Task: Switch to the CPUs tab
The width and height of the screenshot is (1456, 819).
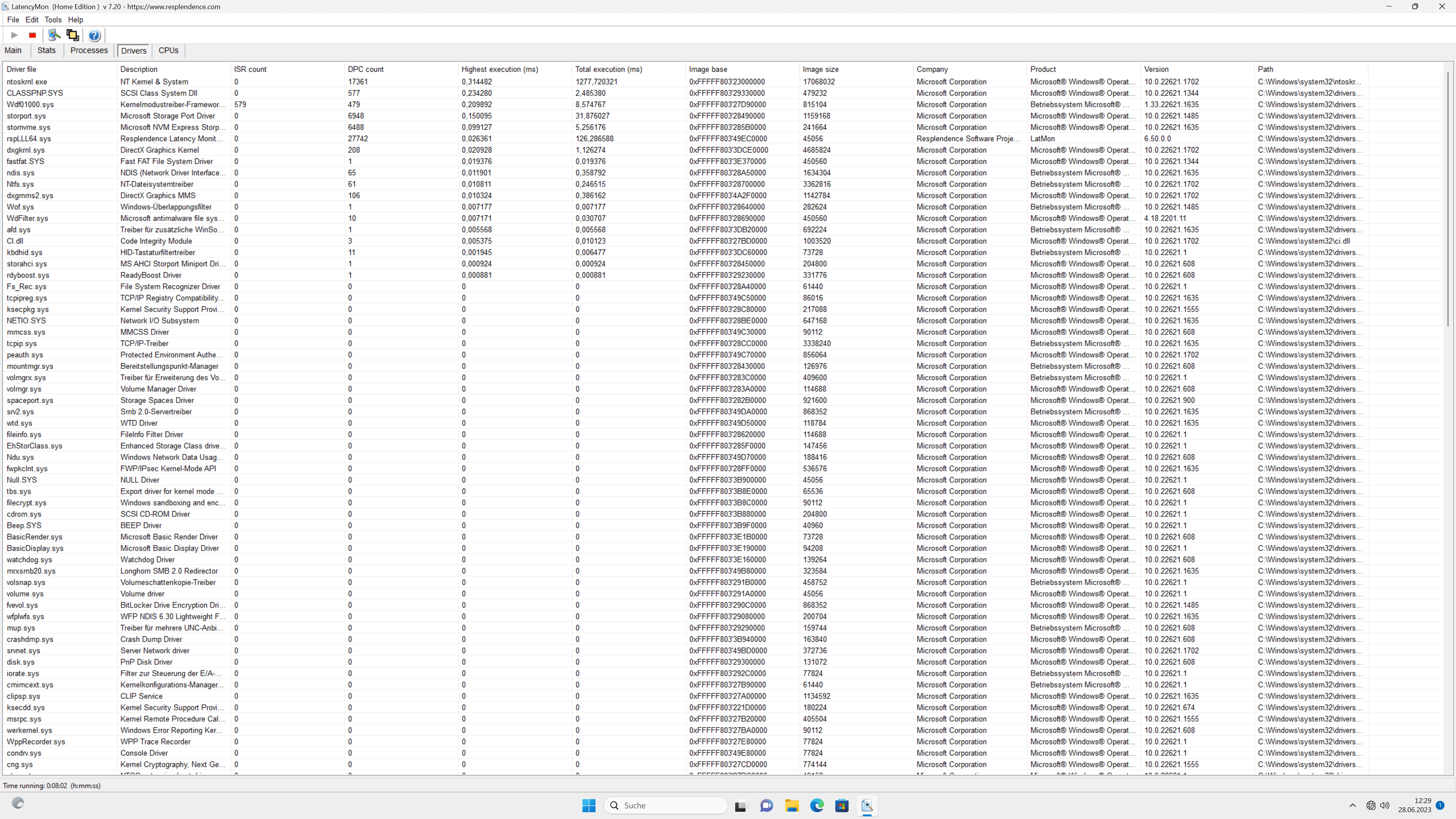Action: (168, 50)
